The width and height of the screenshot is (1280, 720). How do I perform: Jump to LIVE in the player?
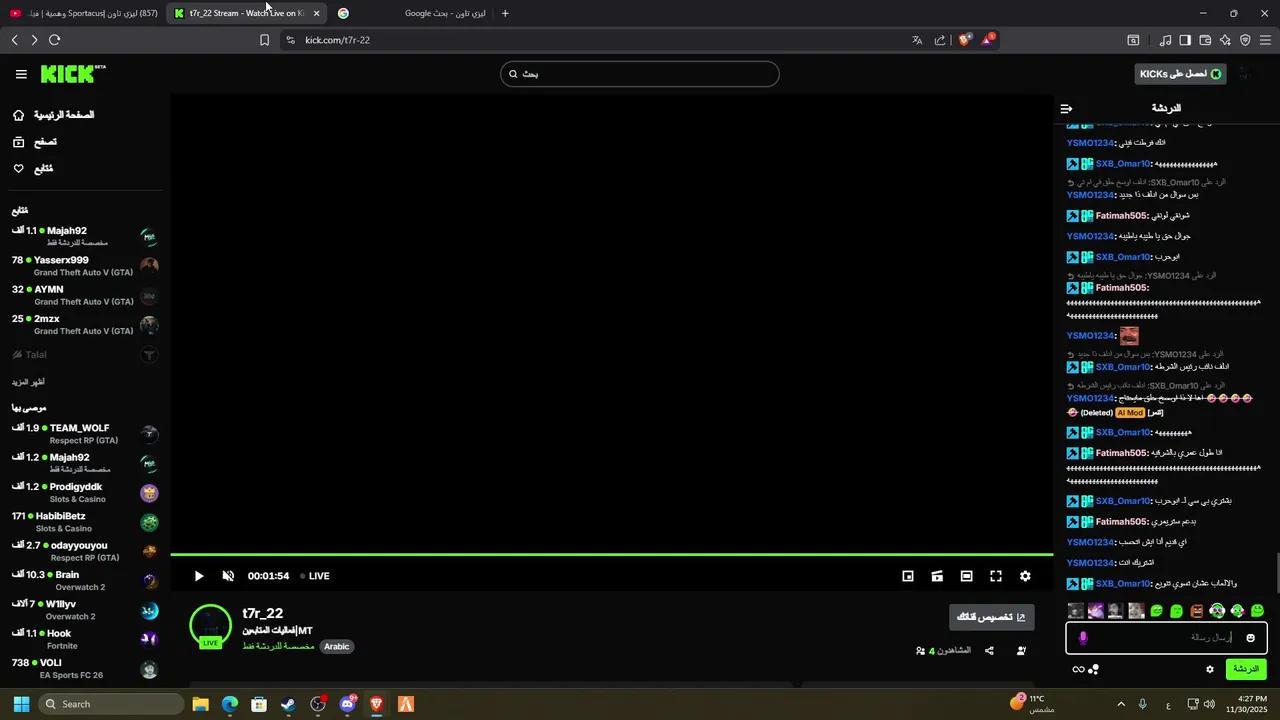(315, 576)
